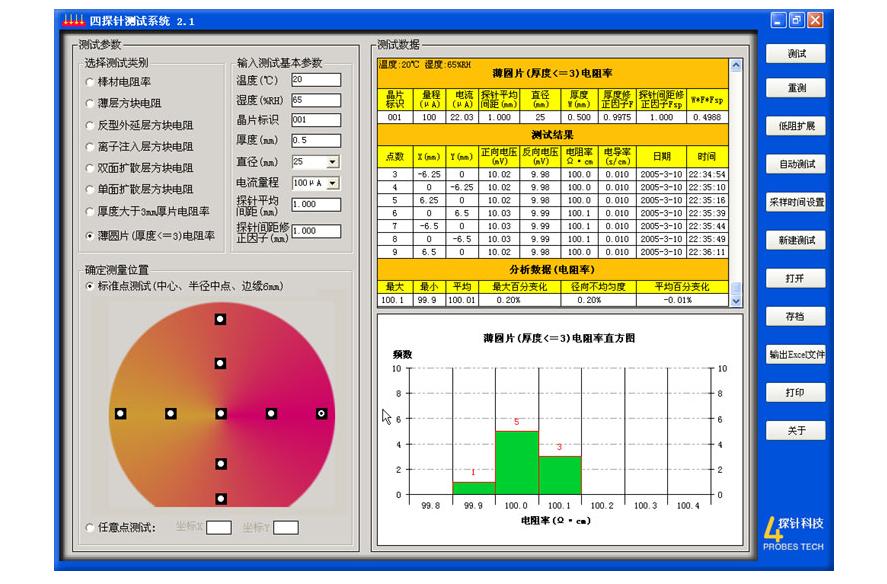This screenshot has width=887, height=584.
Task: Click the 温度 (℃) input field
Action: tap(315, 80)
